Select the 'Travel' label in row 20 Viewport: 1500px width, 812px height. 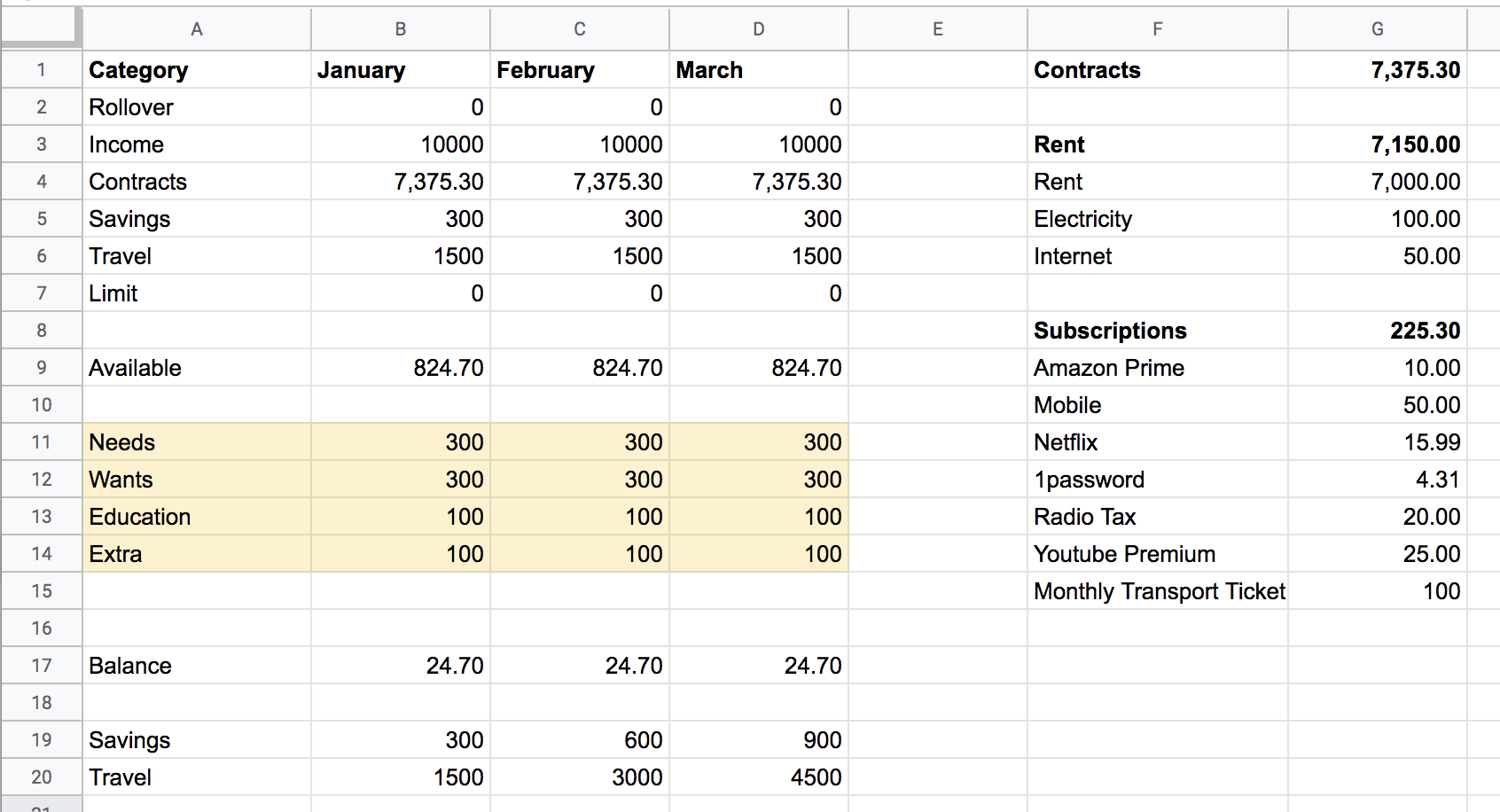(197, 777)
